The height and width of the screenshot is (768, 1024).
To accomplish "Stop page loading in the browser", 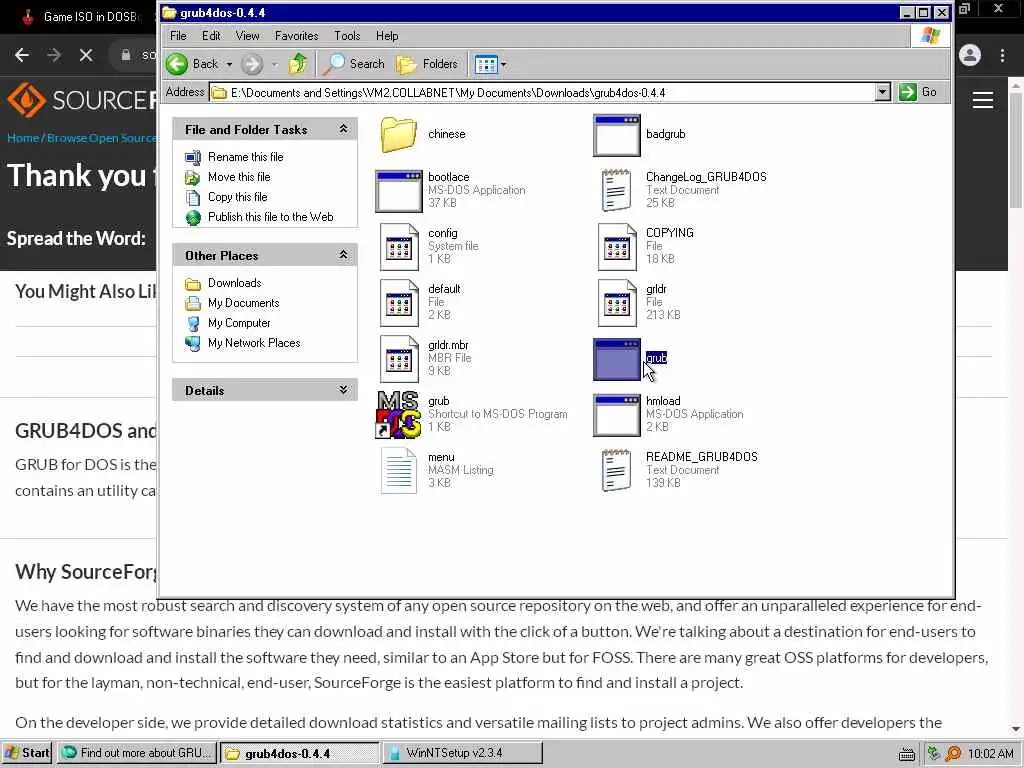I will pos(86,55).
